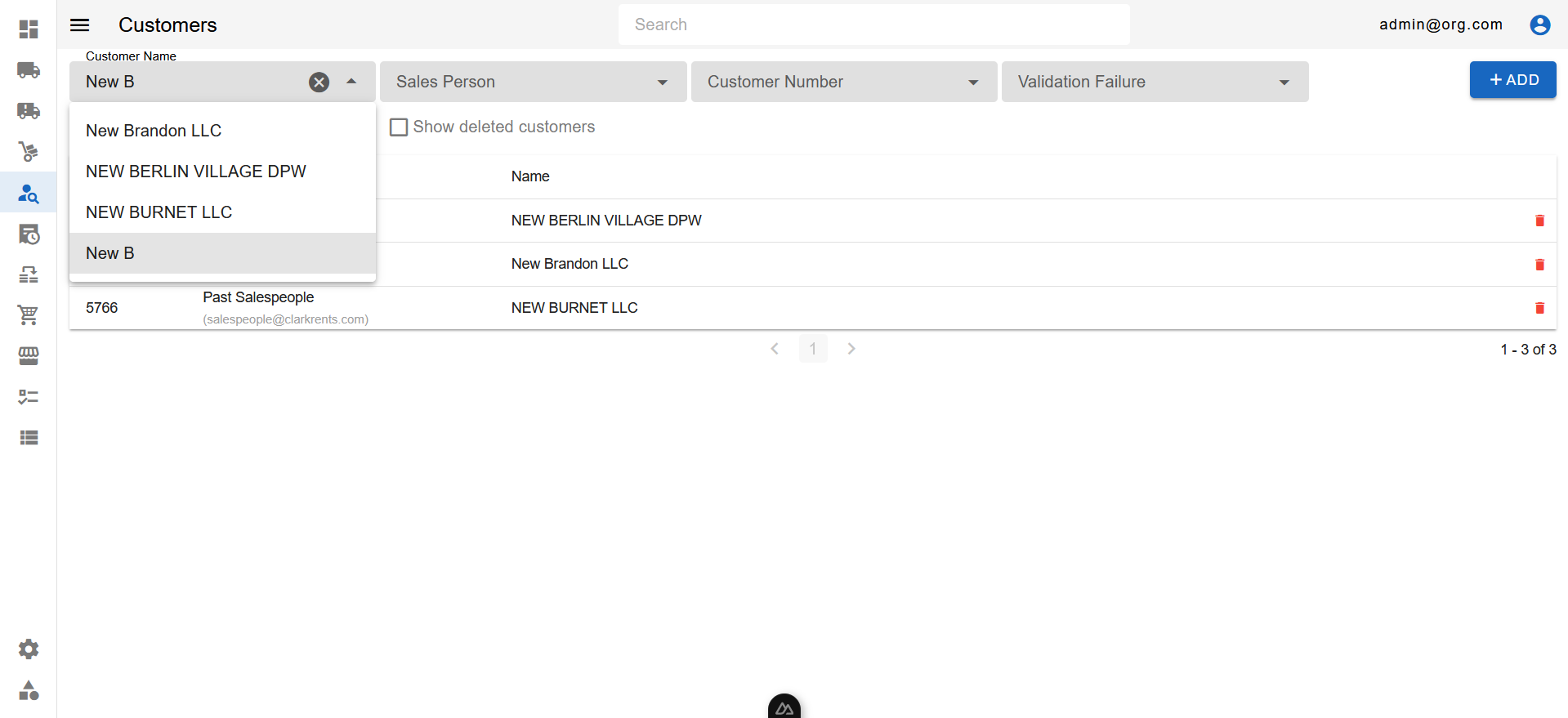This screenshot has width=1568, height=718.
Task: Click the user account avatar icon
Action: 1539,25
